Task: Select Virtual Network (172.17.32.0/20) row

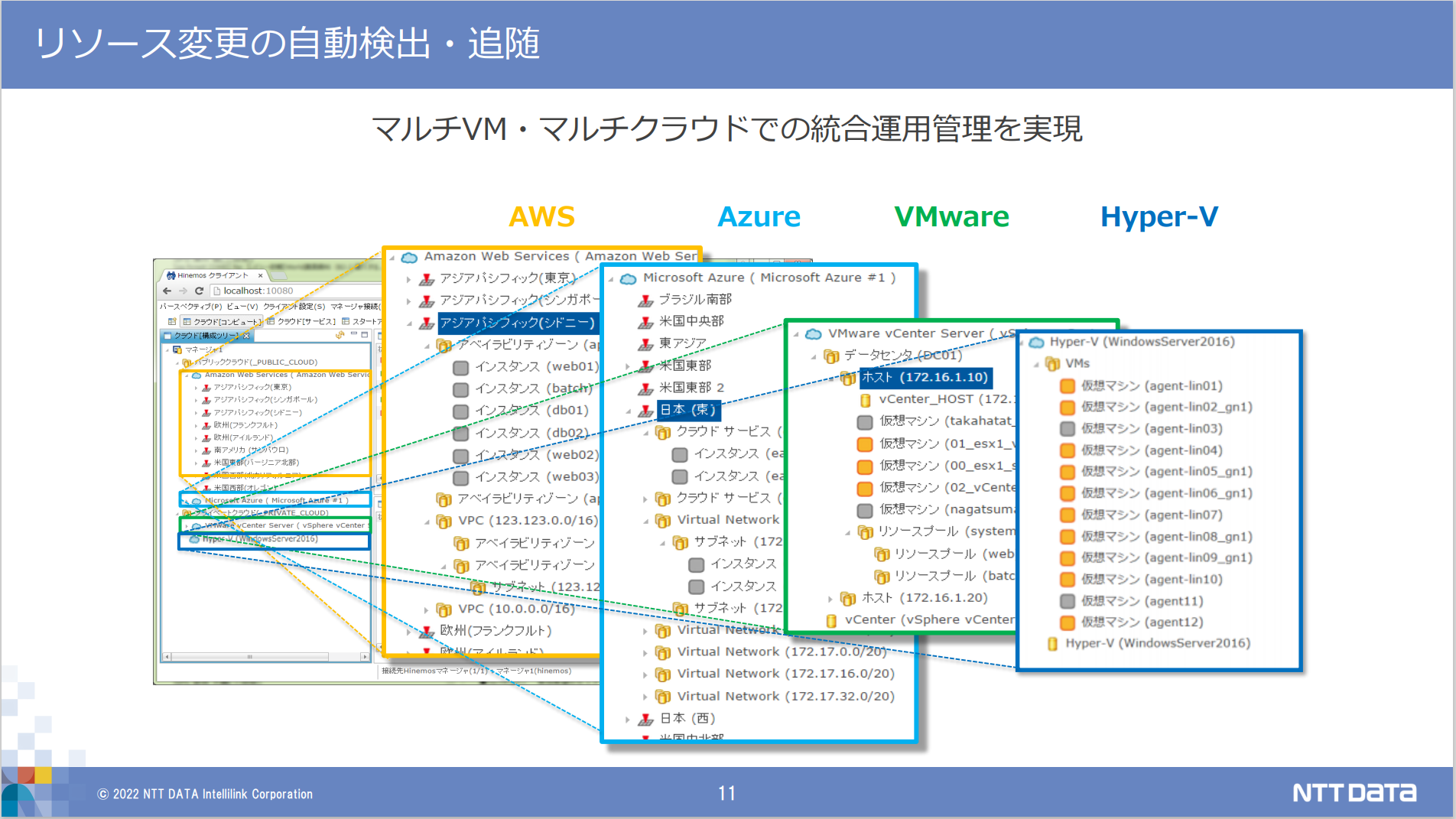Action: click(x=785, y=696)
